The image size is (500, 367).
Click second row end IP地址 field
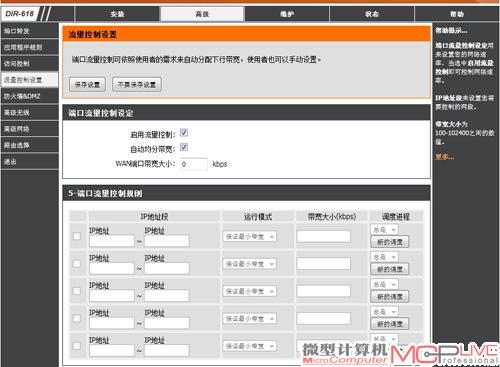coord(167,268)
